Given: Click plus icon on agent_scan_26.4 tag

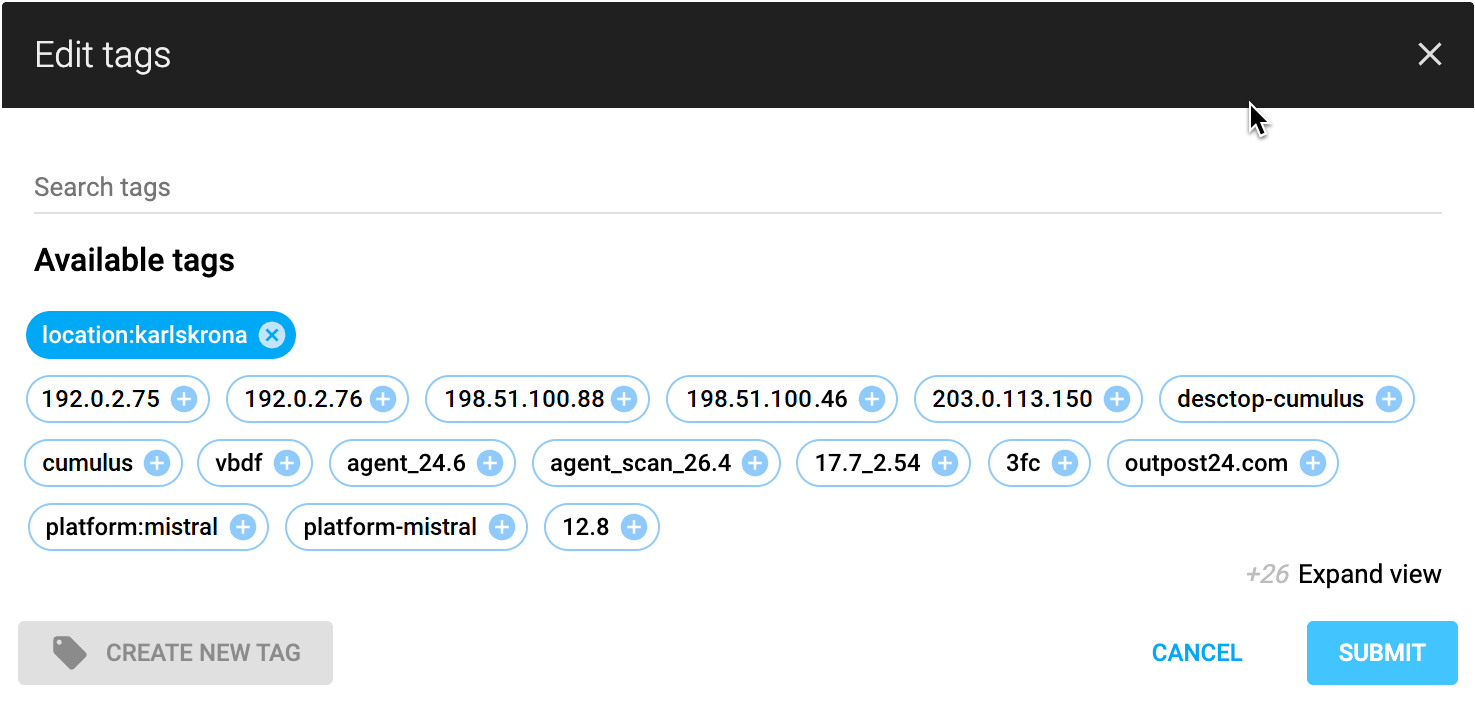Looking at the screenshot, I should coord(755,464).
